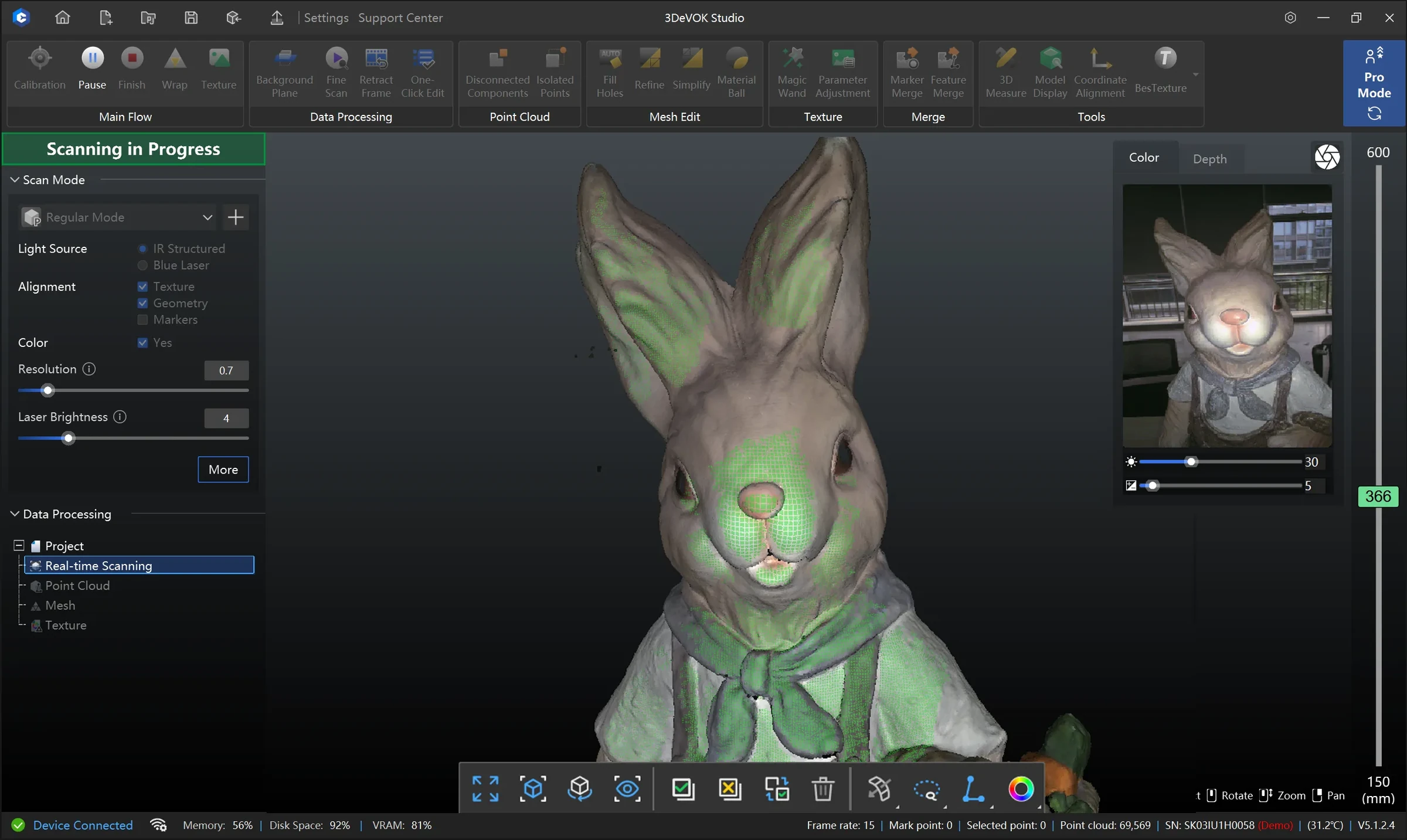
Task: Adjust the camera brightness slider at 30
Action: (x=1191, y=462)
